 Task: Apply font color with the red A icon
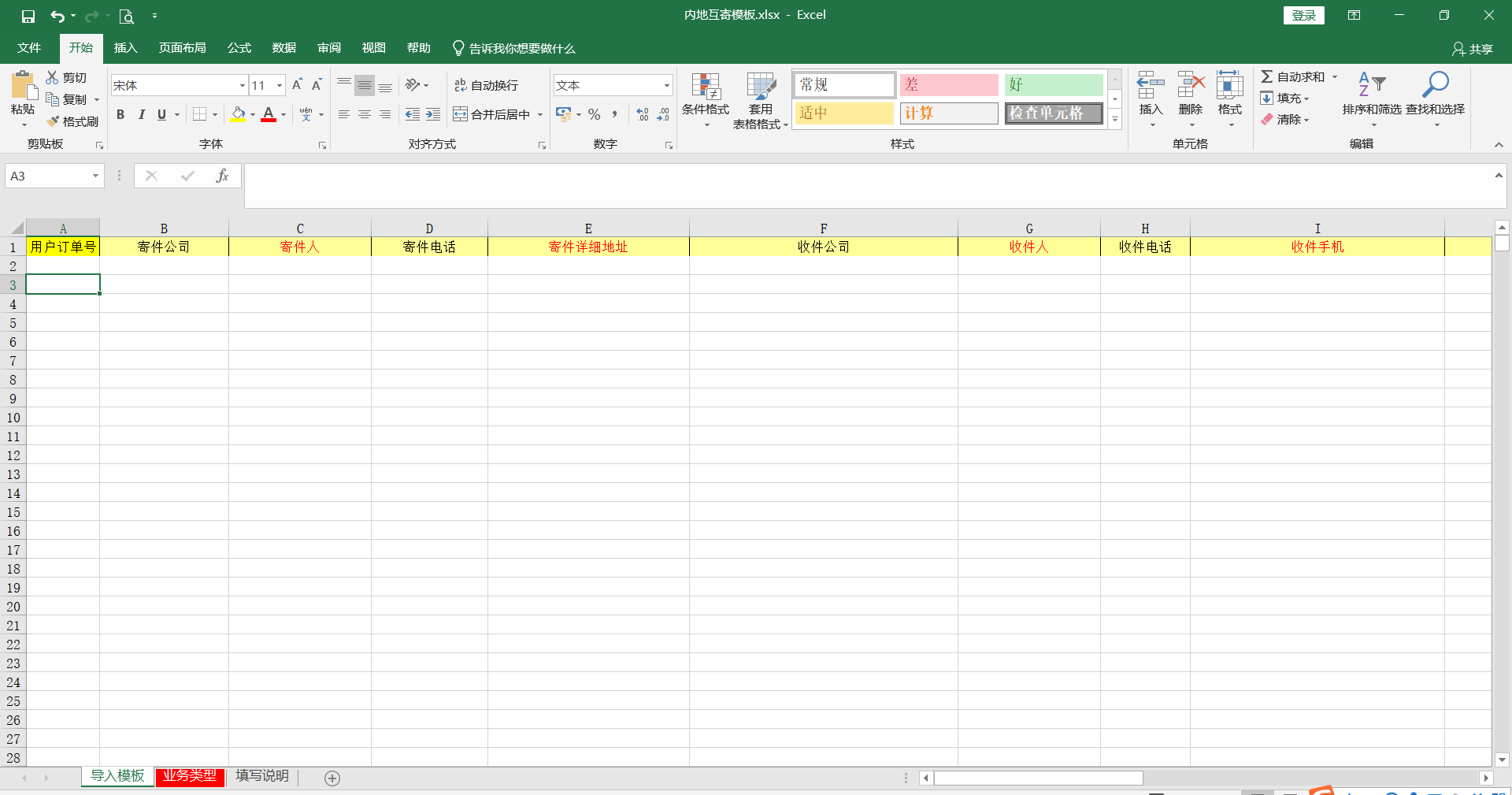(x=269, y=114)
